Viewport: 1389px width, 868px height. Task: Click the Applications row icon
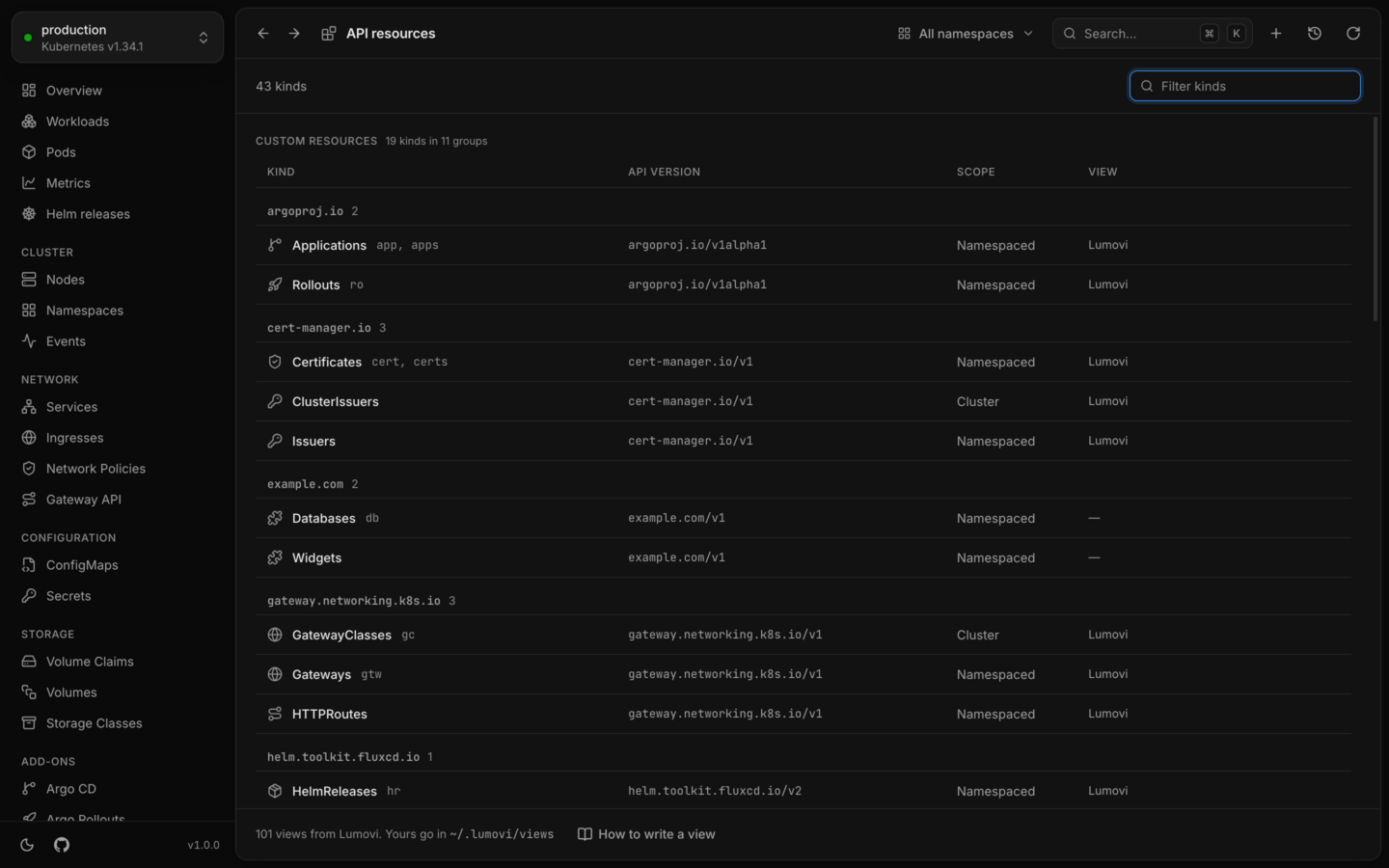click(x=275, y=245)
